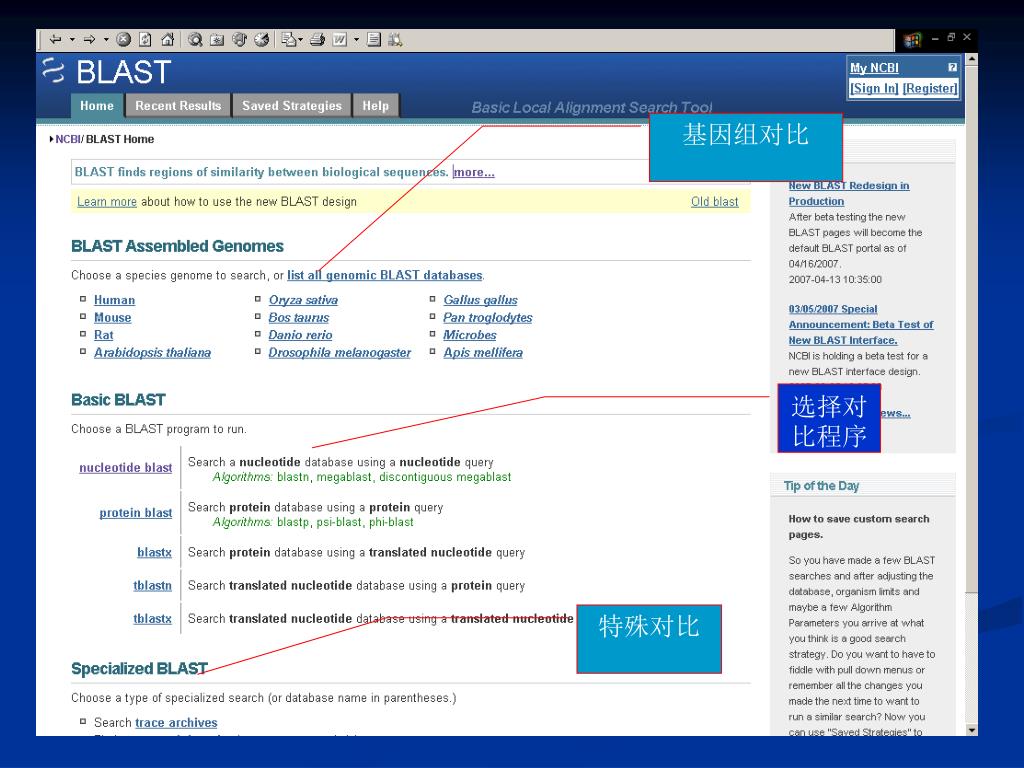Open the Learn more link
This screenshot has height=768, width=1024.
point(107,202)
